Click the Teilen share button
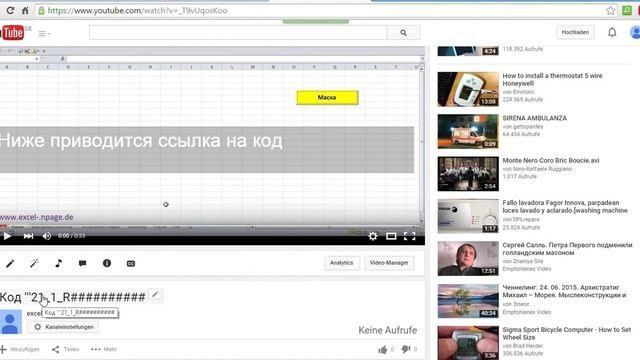Screen dimensions: 640x360 click(x=66, y=349)
